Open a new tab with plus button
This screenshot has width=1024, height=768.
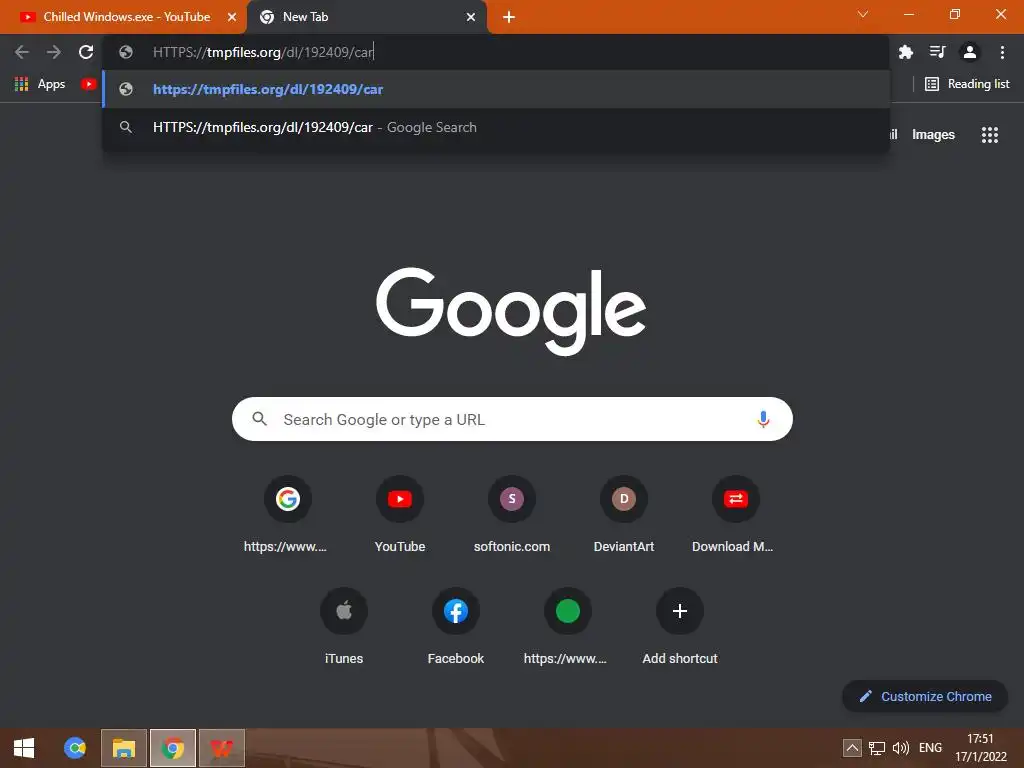point(509,17)
